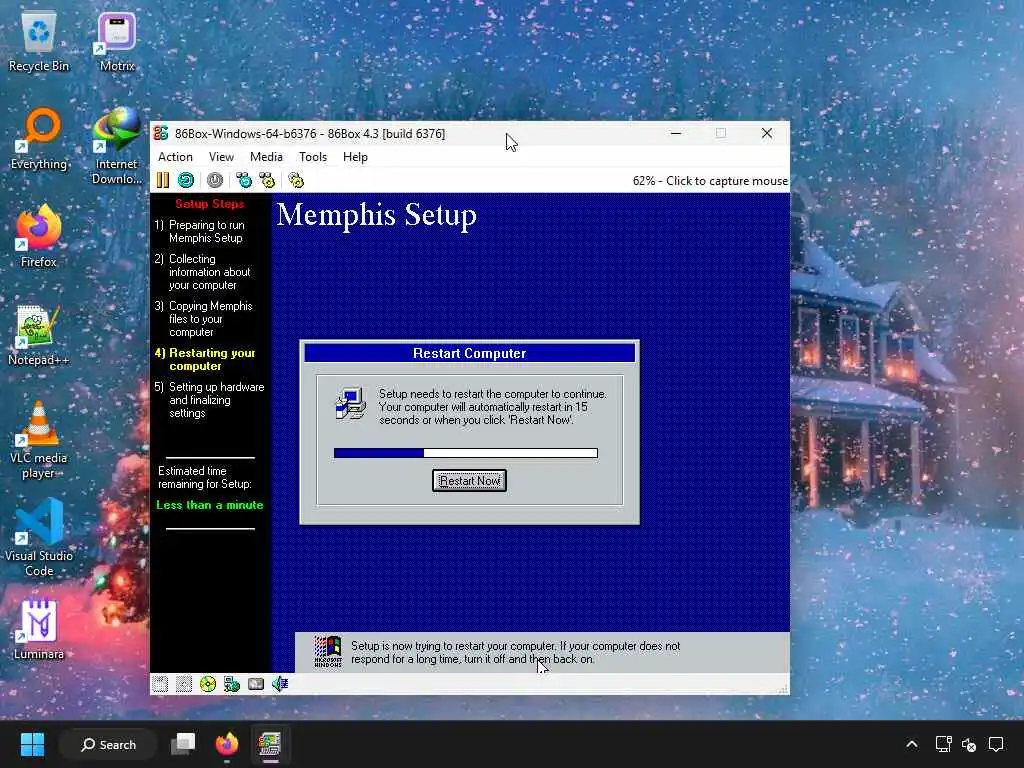The width and height of the screenshot is (1024, 768).
Task: Select the Luminara desktop shortcut
Action: 39,629
